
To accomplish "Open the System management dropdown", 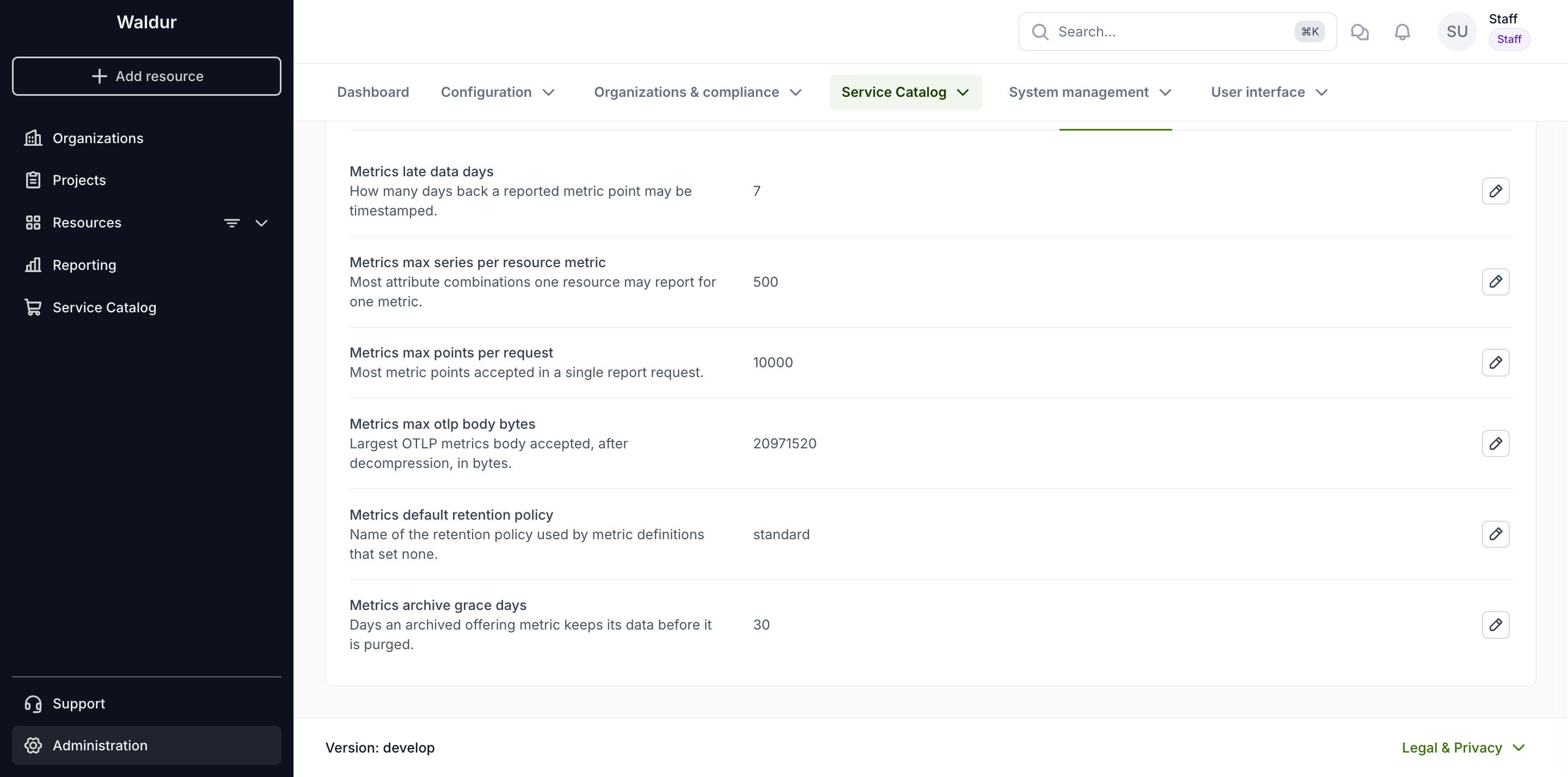I will tap(1089, 92).
